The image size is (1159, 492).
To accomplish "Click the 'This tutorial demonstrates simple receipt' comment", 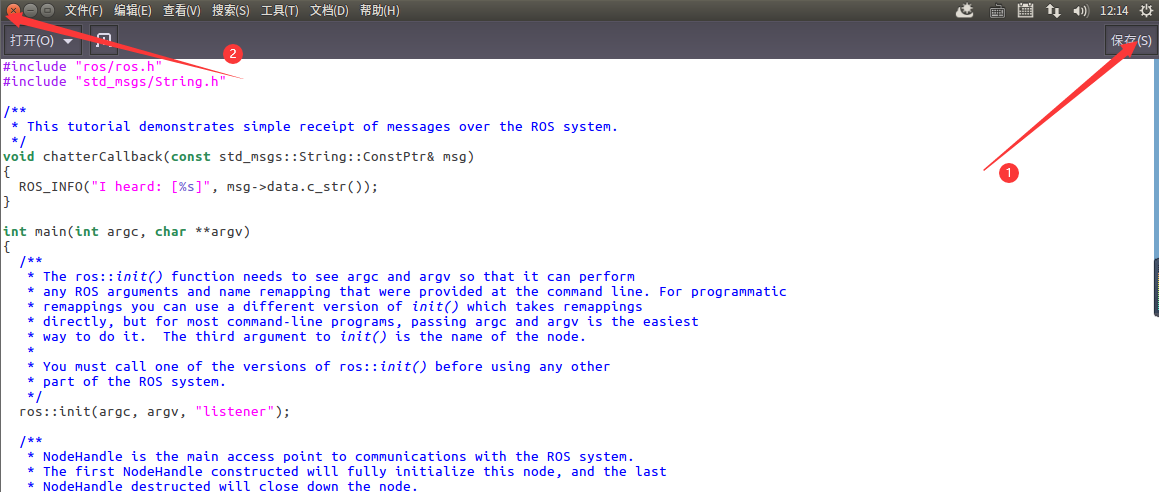I will click(x=314, y=126).
